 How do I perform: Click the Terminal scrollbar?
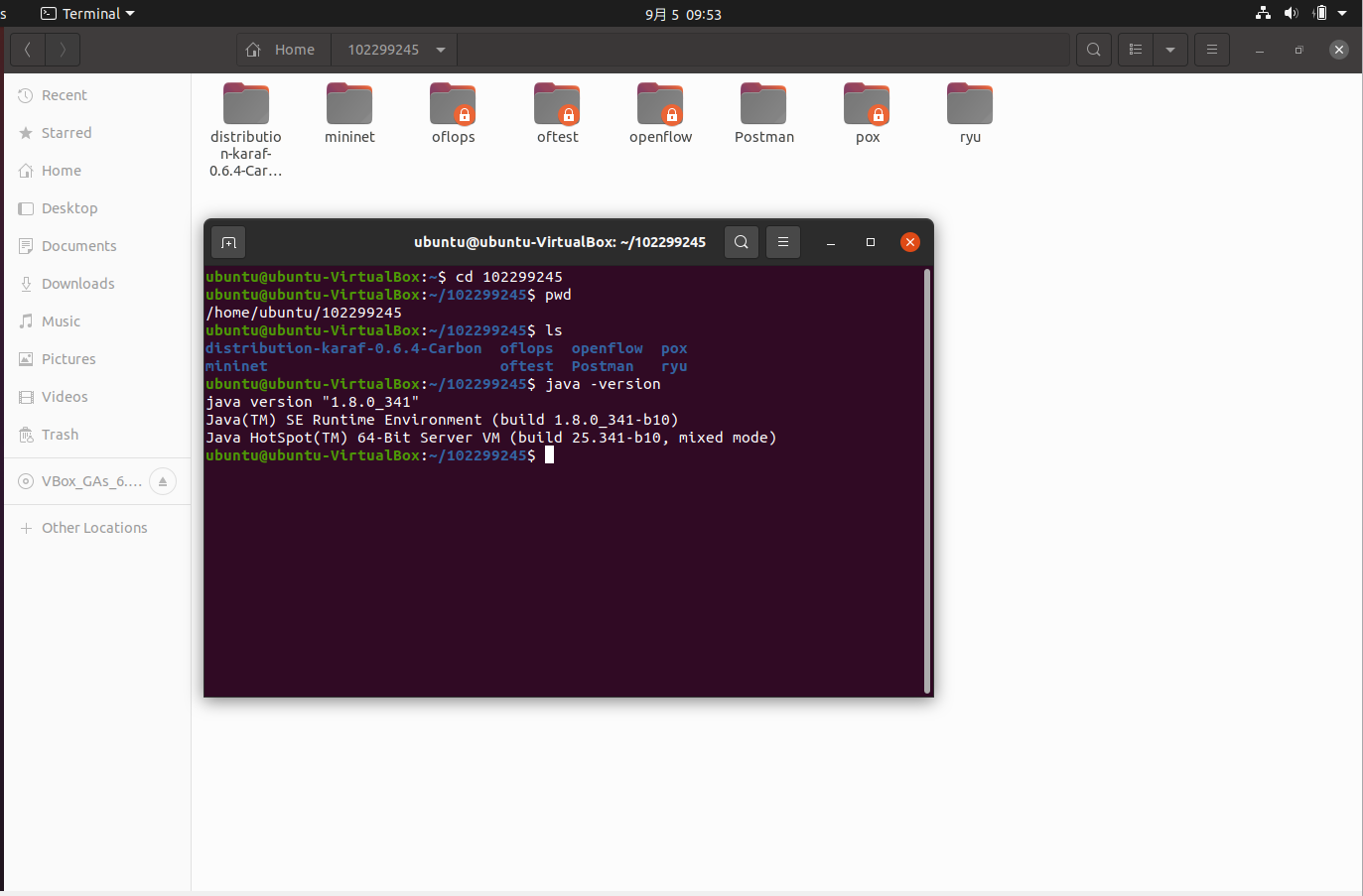tap(927, 481)
